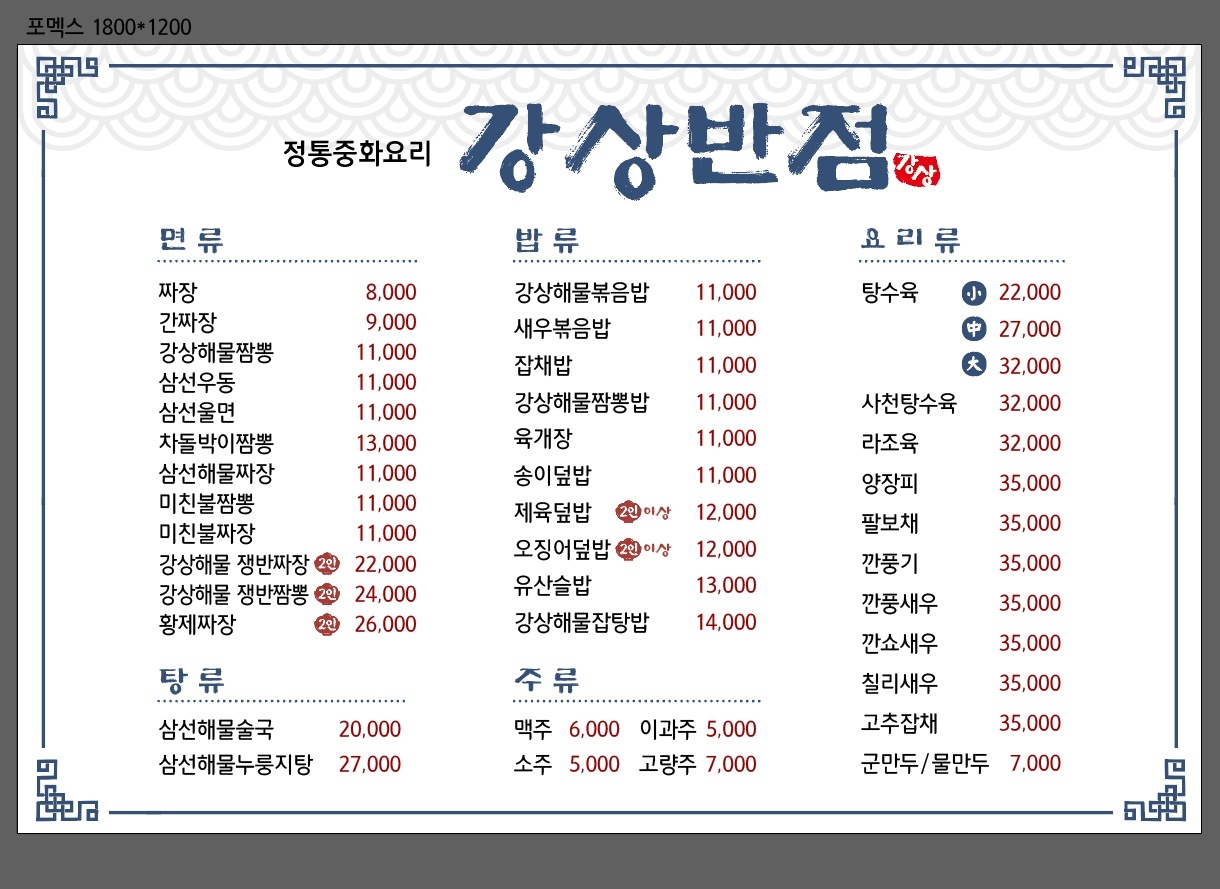
Task: Collapse the 요리류 section
Action: (x=911, y=237)
